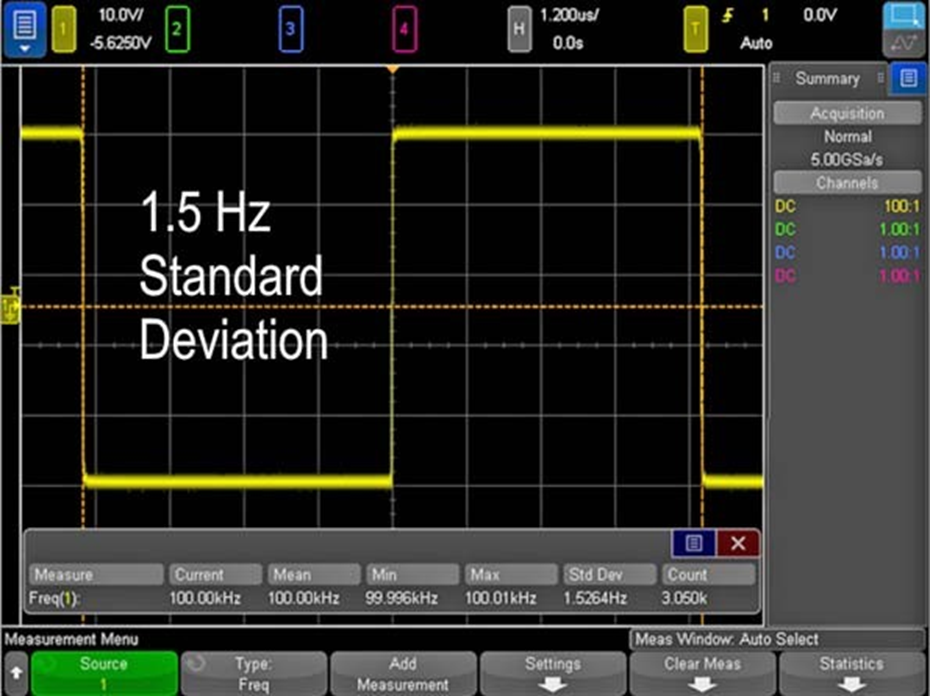Viewport: 930px width, 696px height.
Task: Click the trigger T icon
Action: point(695,30)
